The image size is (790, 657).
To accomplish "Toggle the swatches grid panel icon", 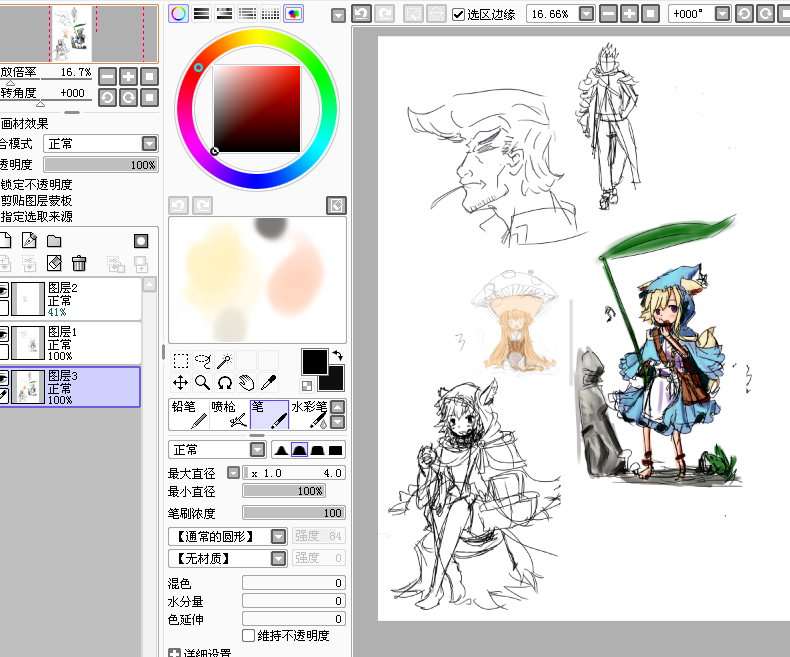I will click(271, 14).
